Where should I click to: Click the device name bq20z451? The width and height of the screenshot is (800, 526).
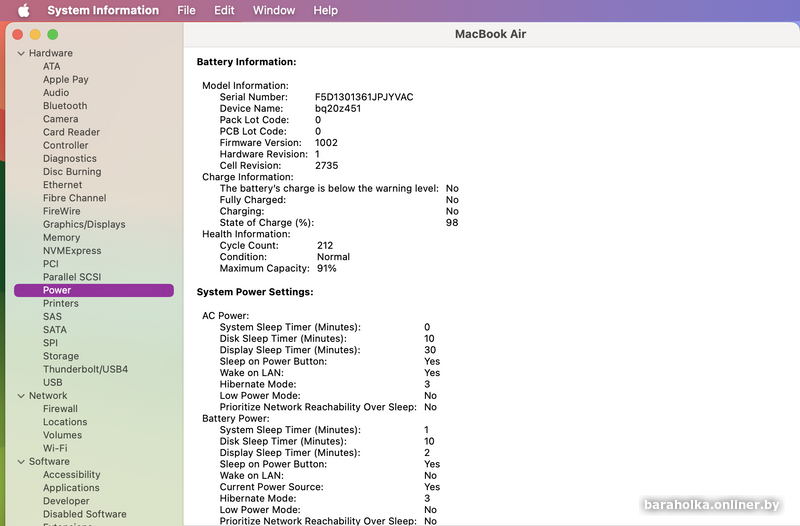(338, 109)
